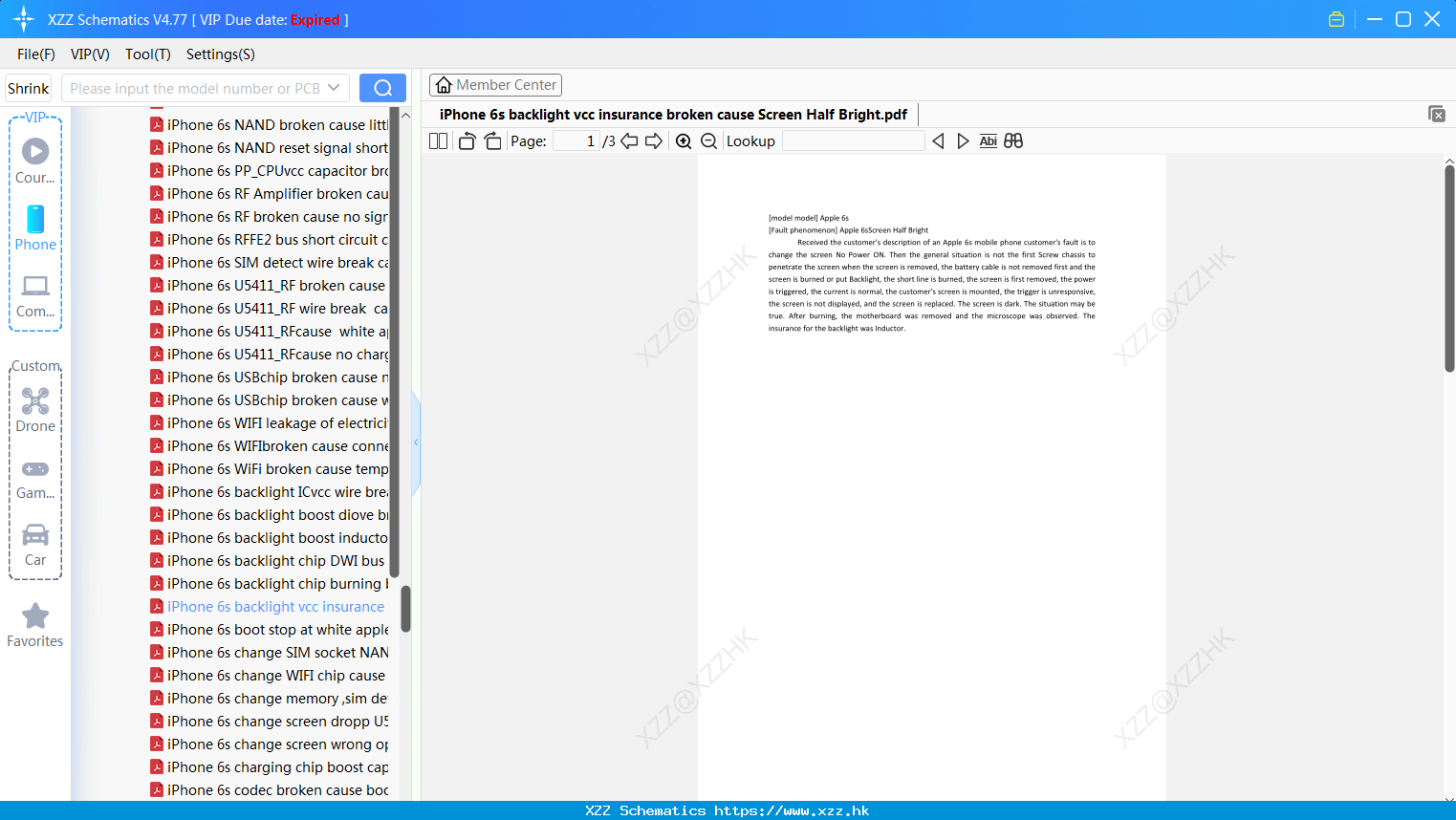Select the Phone category icon
The width and height of the screenshot is (1456, 820).
(35, 219)
